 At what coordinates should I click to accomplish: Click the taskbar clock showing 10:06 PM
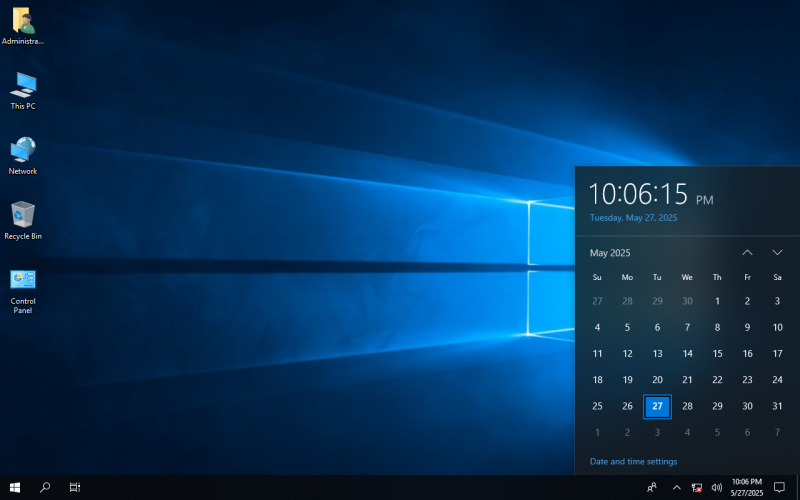point(746,487)
